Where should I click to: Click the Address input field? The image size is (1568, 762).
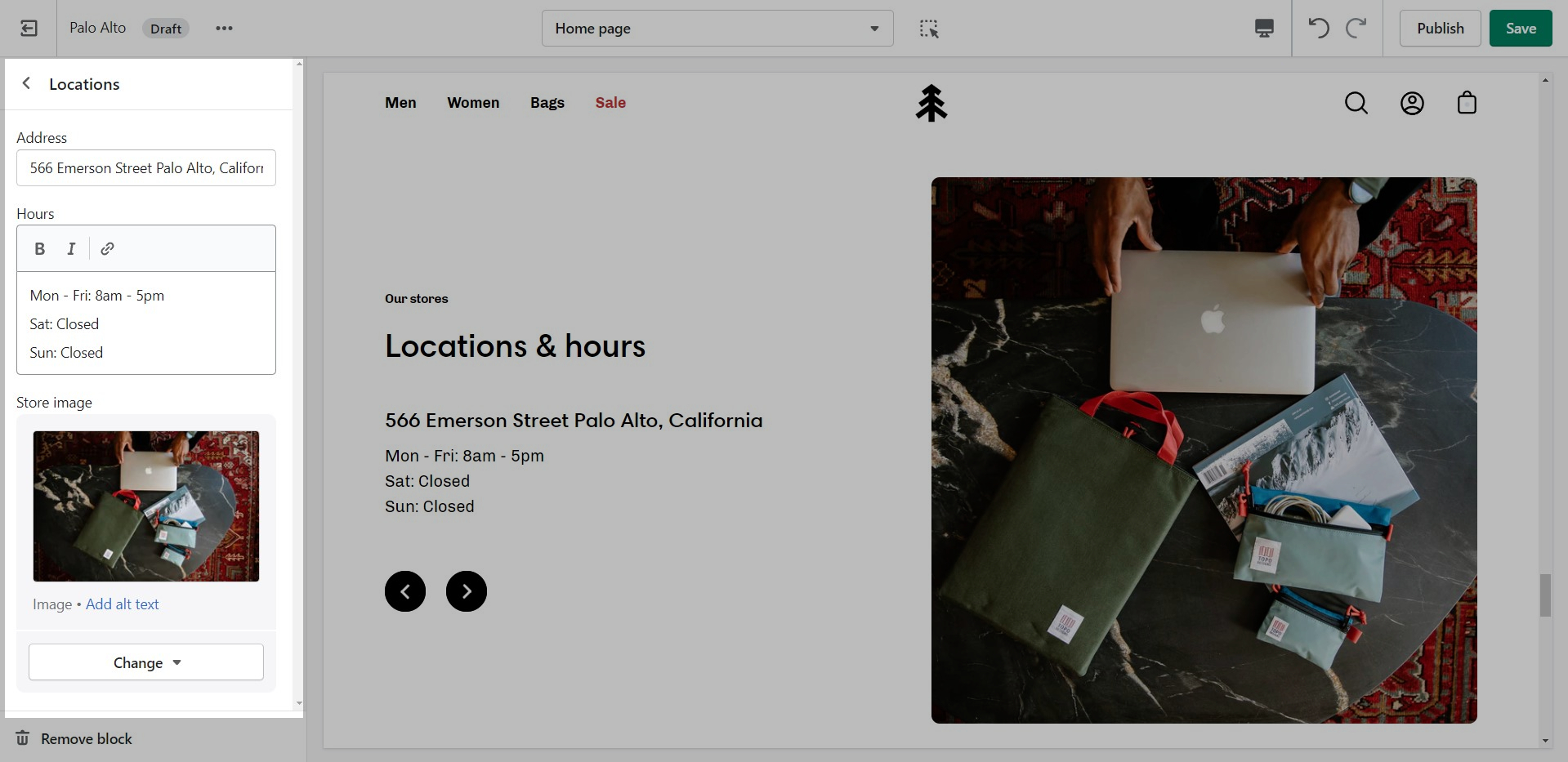pyautogui.click(x=146, y=168)
